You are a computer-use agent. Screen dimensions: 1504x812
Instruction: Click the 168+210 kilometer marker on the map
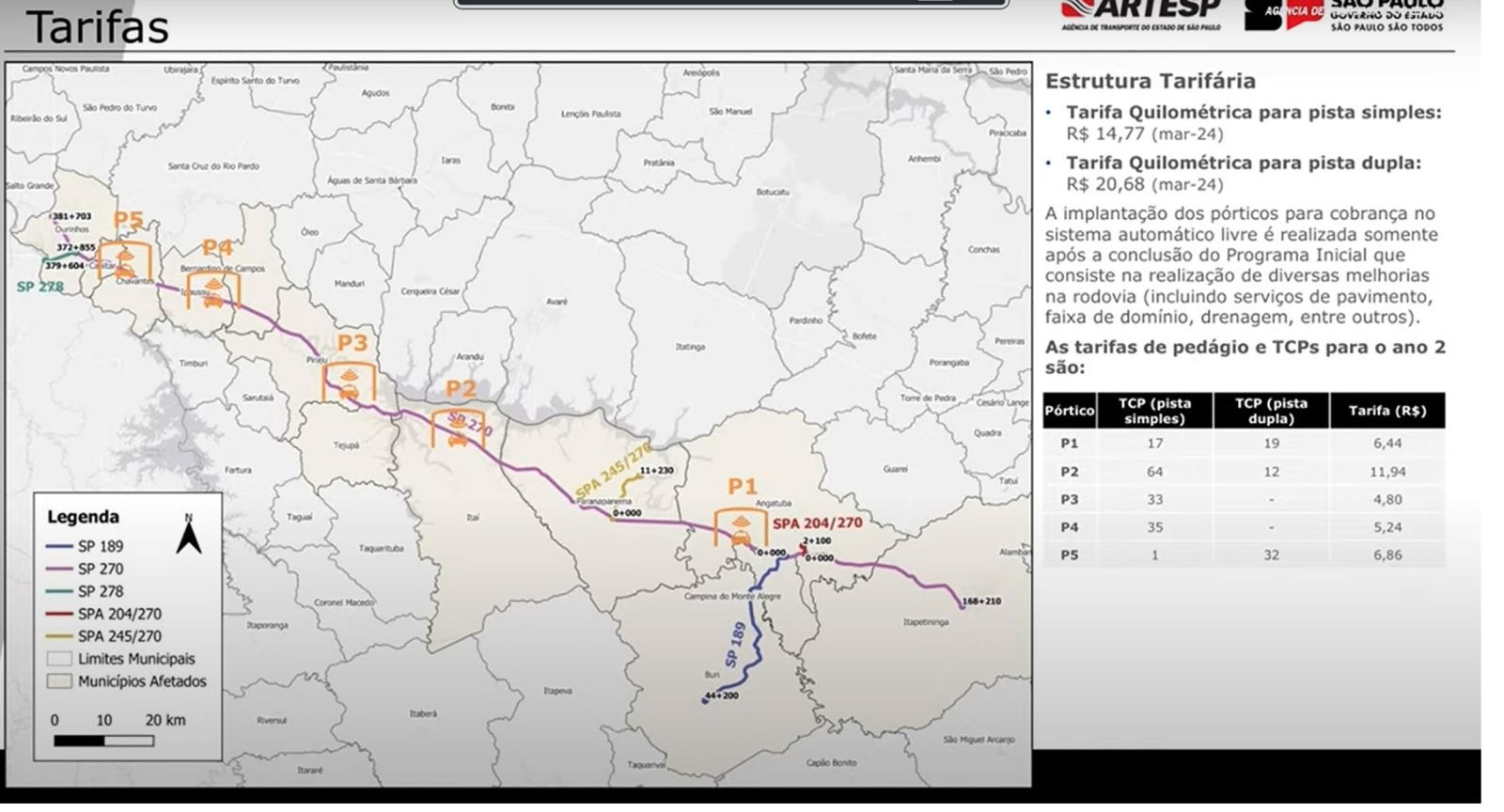(x=980, y=601)
